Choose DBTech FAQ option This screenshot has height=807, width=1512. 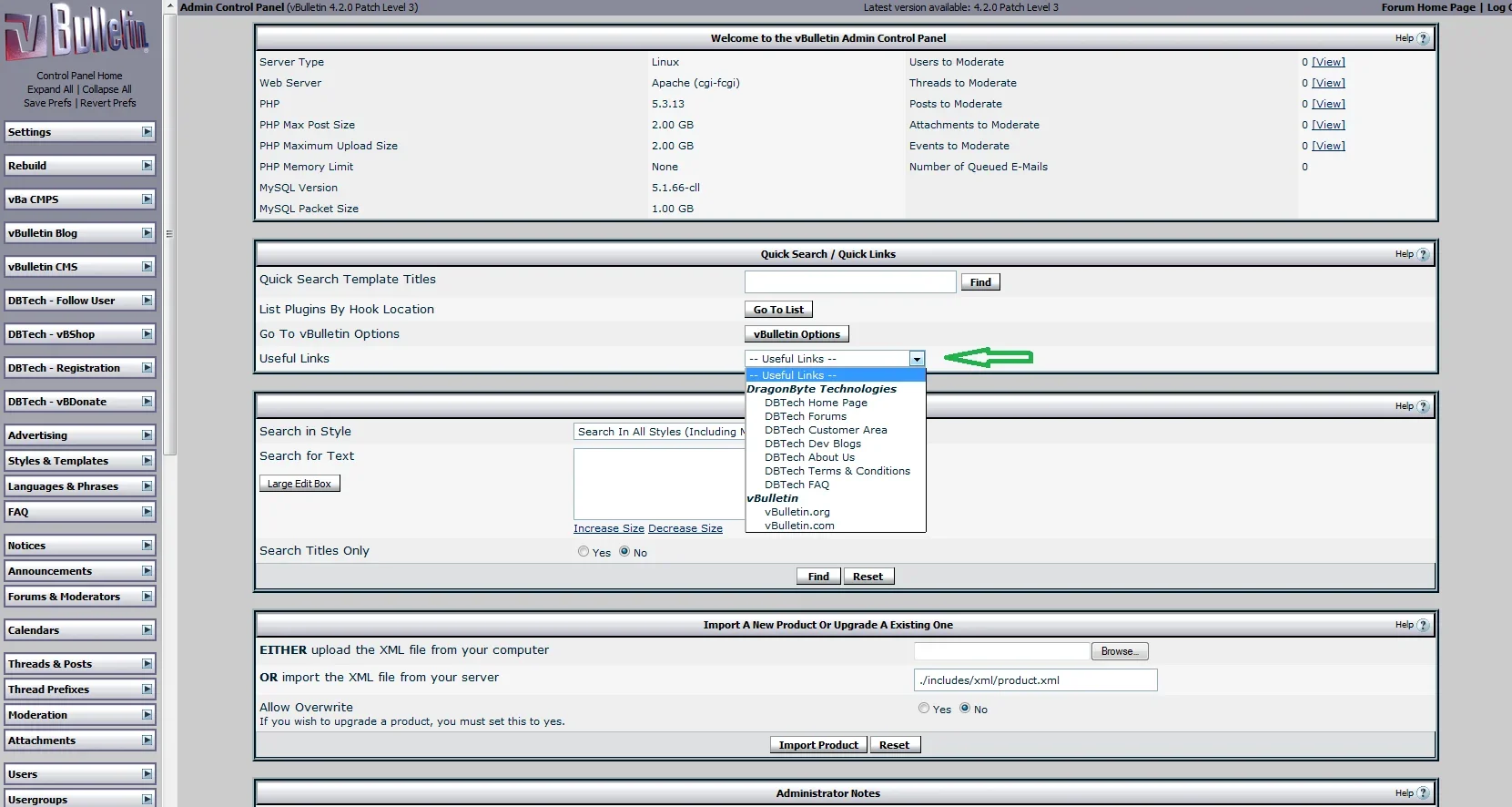tap(797, 485)
